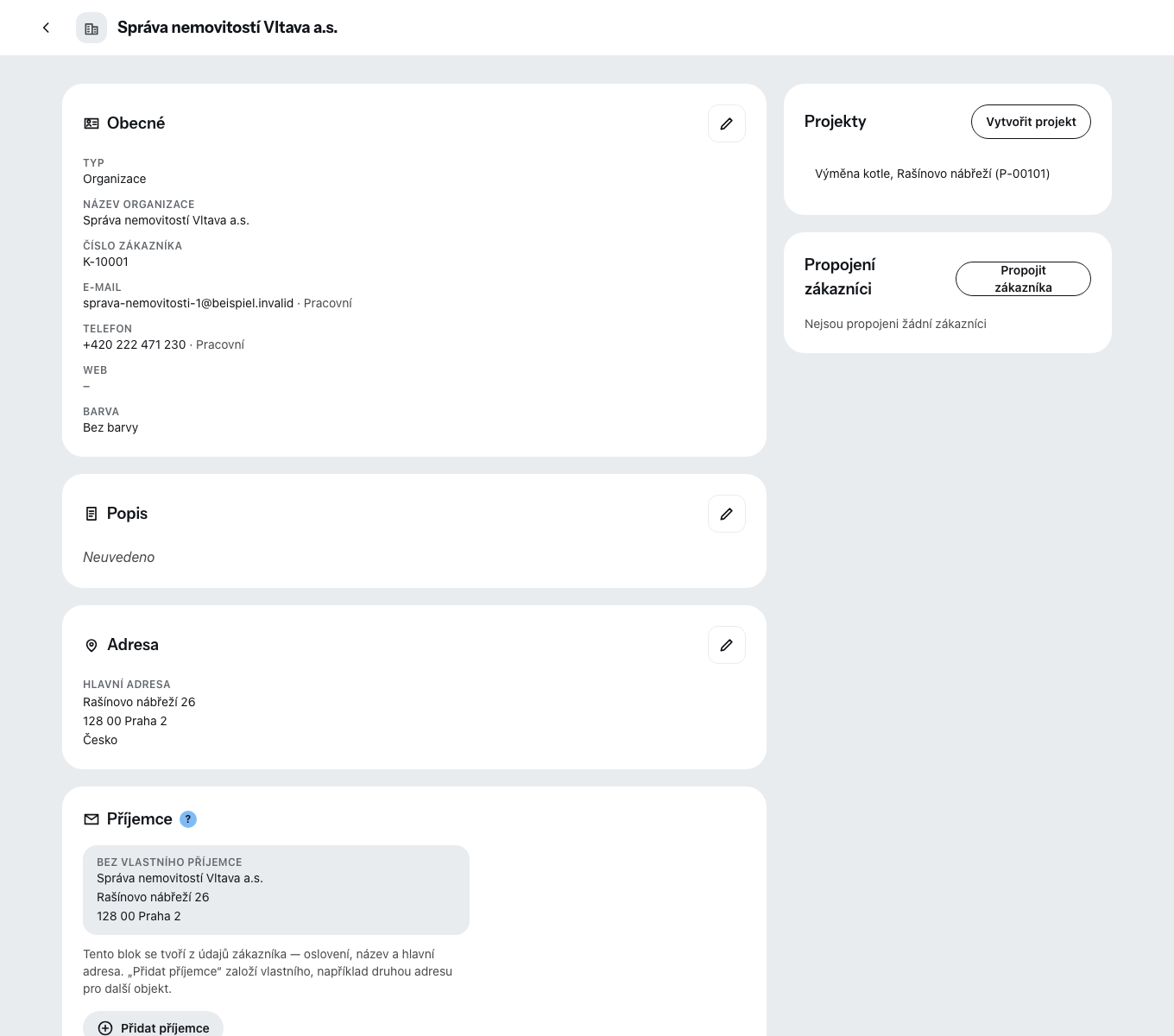Click the Vytvořit projekt button
The height and width of the screenshot is (1036, 1174).
[x=1031, y=122]
